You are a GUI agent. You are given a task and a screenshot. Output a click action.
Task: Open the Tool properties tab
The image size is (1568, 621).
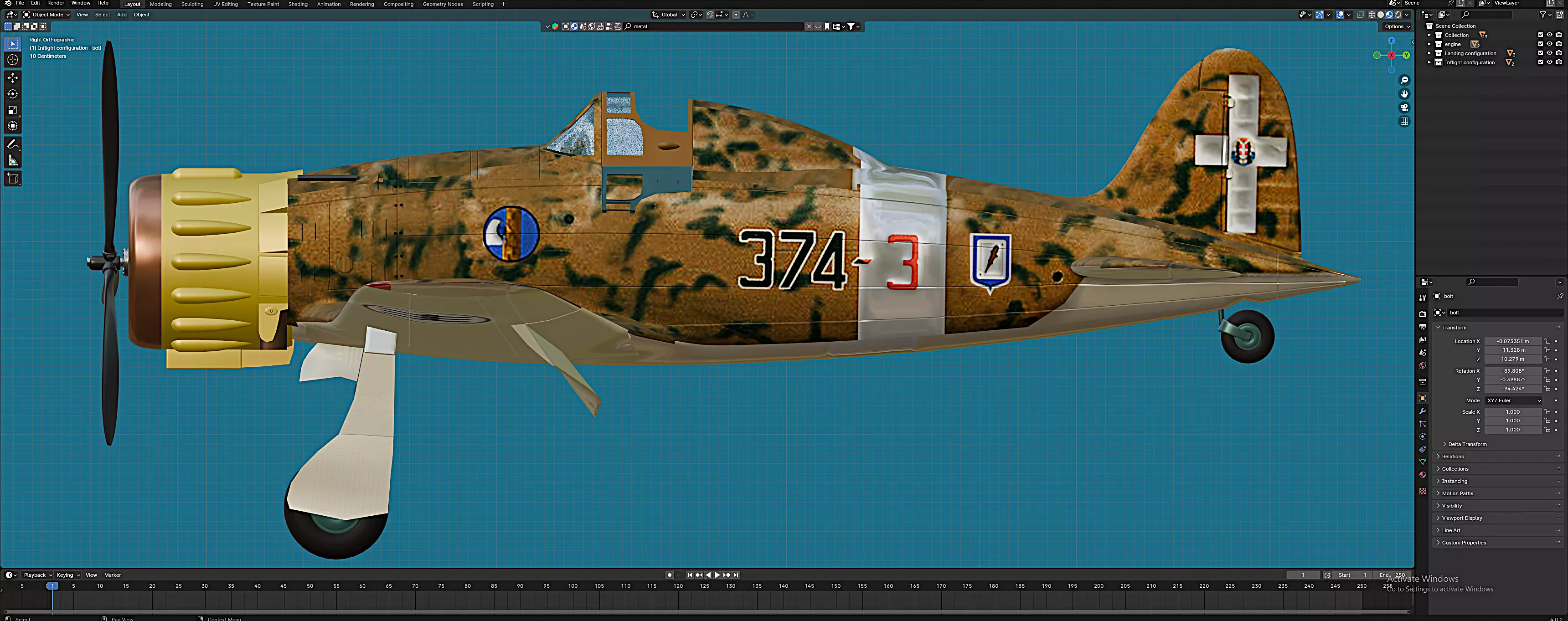(x=1423, y=298)
